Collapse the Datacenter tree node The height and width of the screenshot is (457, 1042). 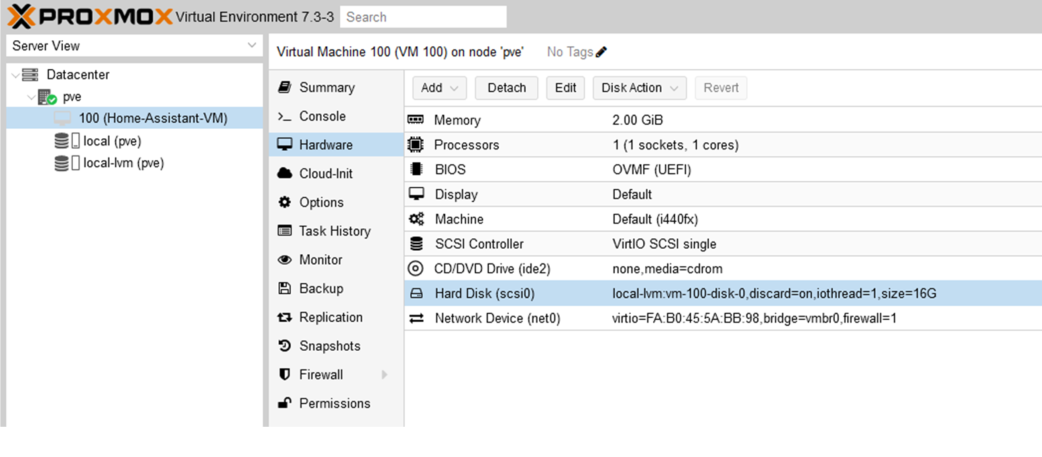[x=15, y=75]
